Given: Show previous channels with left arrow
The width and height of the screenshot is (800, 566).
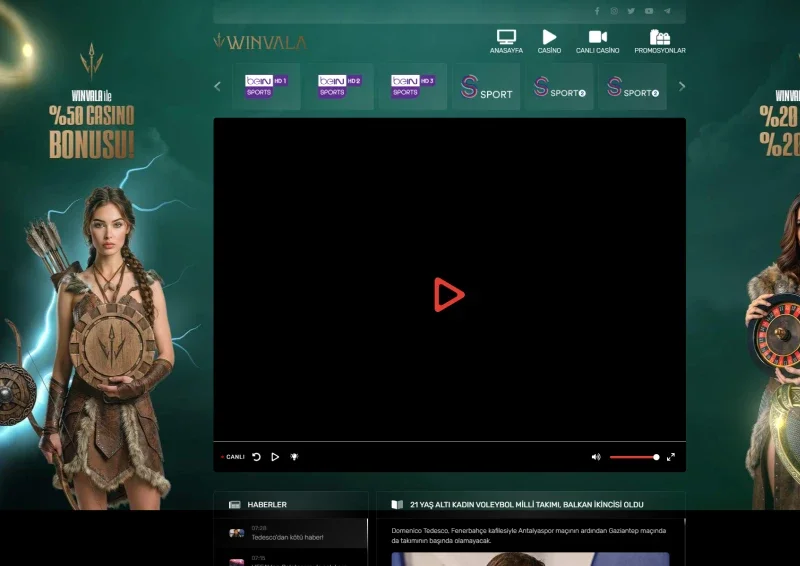Looking at the screenshot, I should [217, 86].
